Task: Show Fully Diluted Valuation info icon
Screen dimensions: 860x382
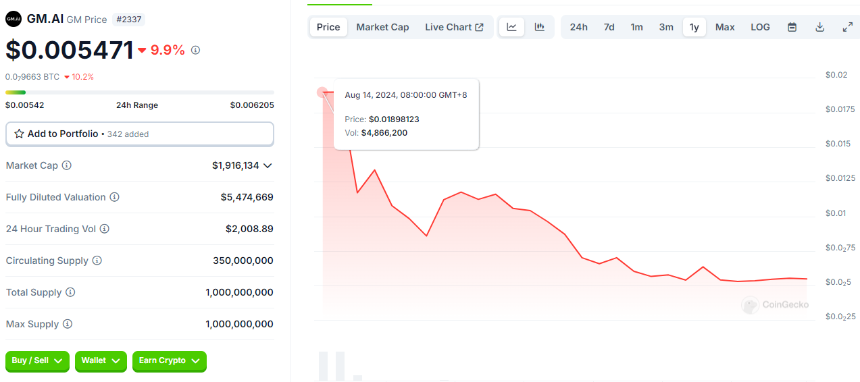Action: pos(115,197)
